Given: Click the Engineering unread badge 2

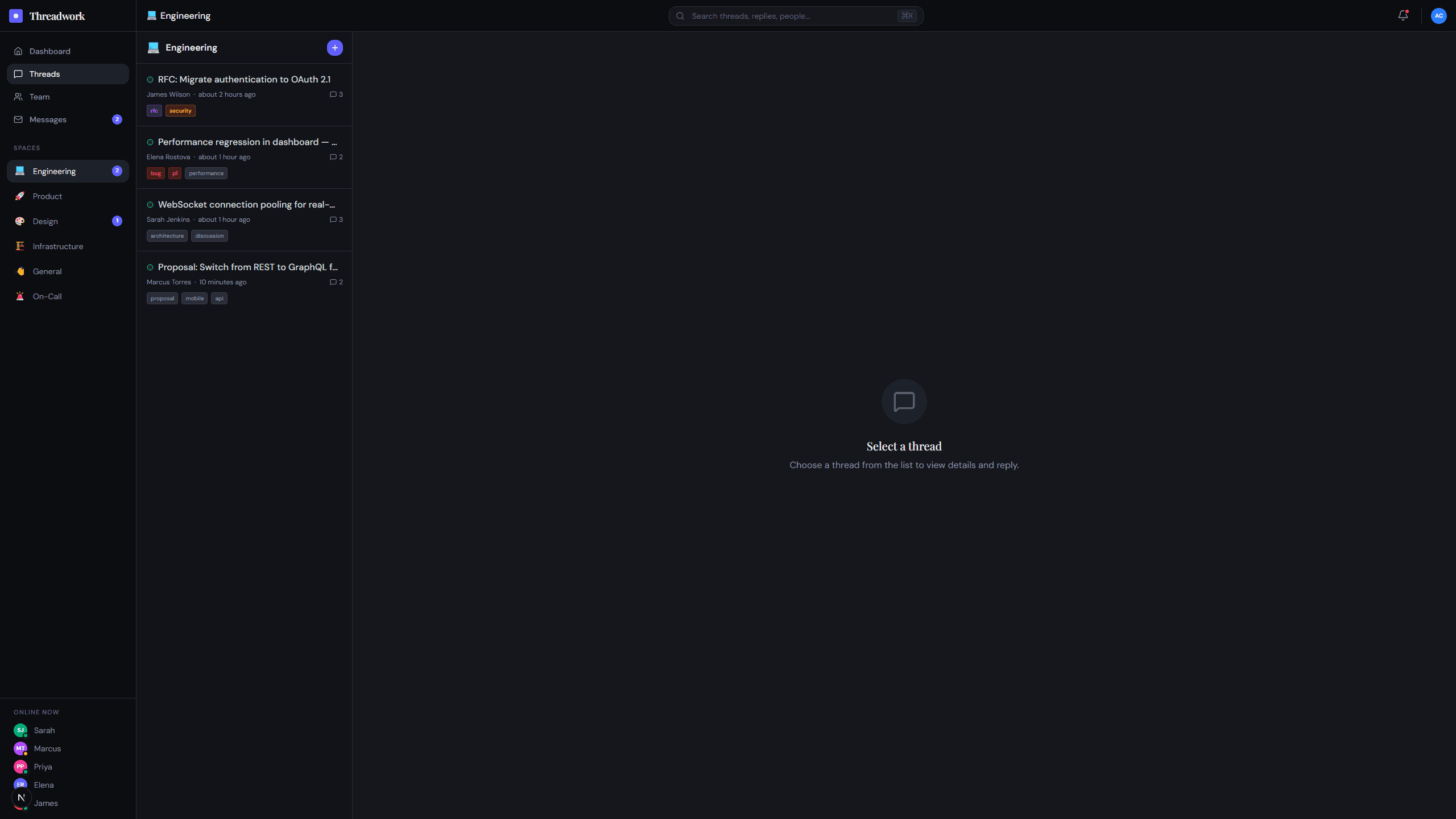Looking at the screenshot, I should click(x=117, y=171).
